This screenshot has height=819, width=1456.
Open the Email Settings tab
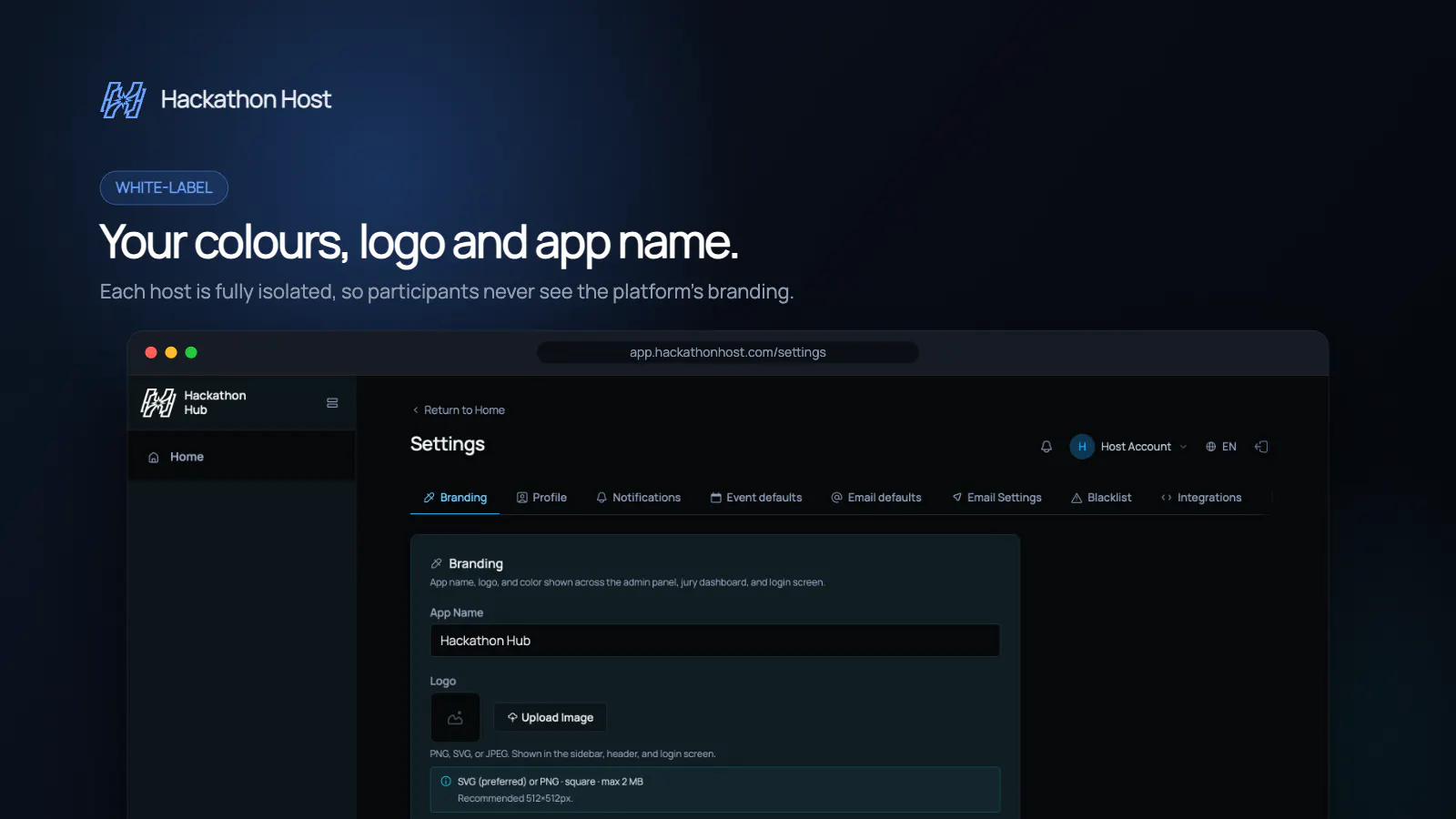click(x=996, y=498)
